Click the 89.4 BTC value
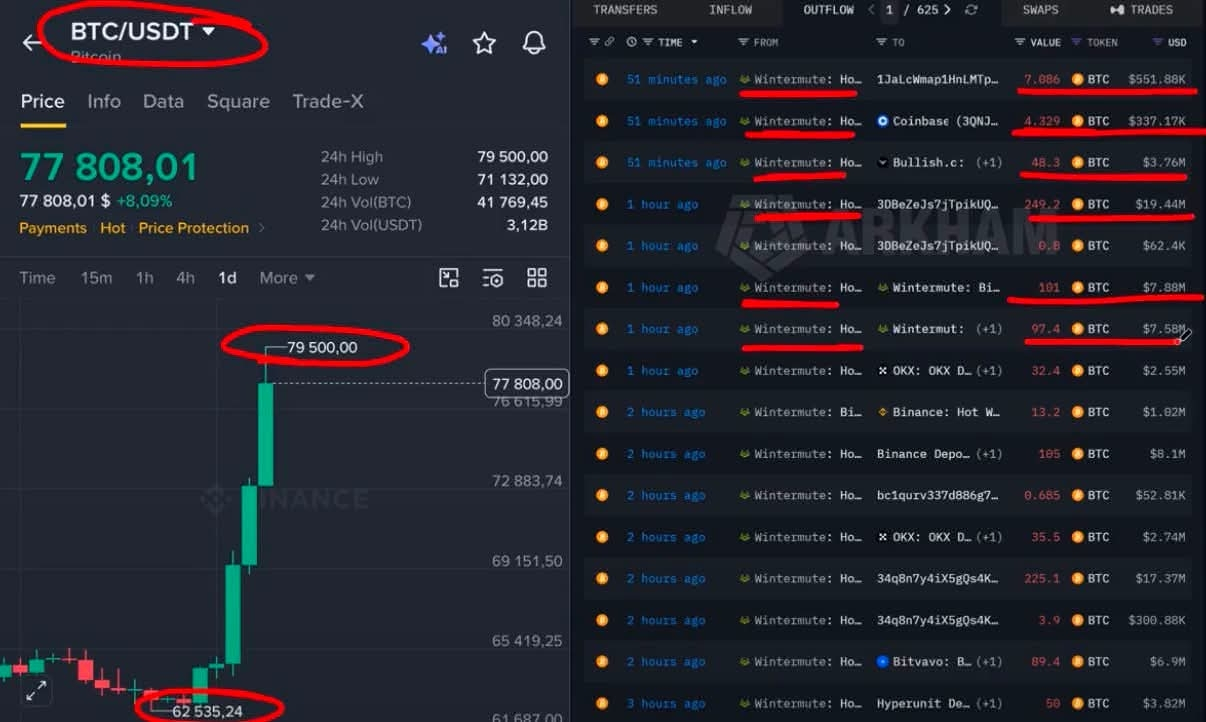 tap(1045, 661)
